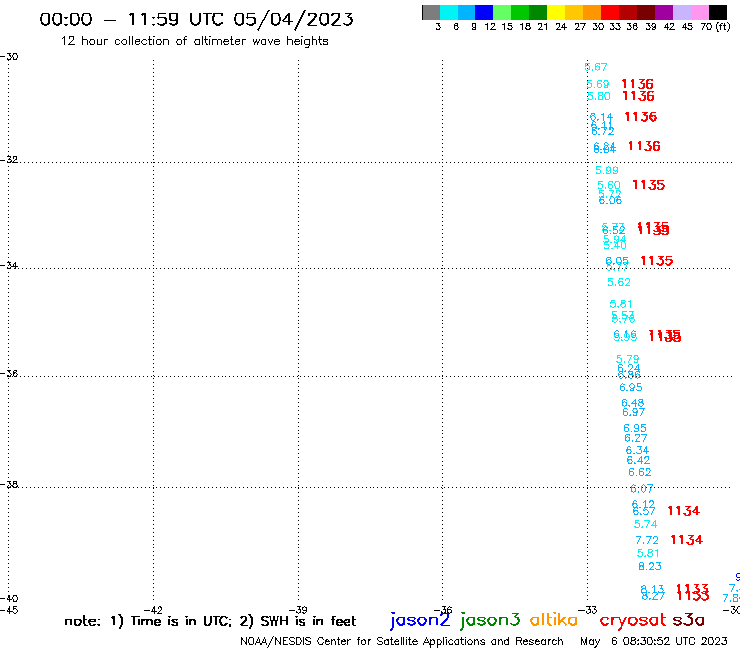Select the purple legend swatch
Viewport: 740px width, 650px height.
[x=664, y=12]
